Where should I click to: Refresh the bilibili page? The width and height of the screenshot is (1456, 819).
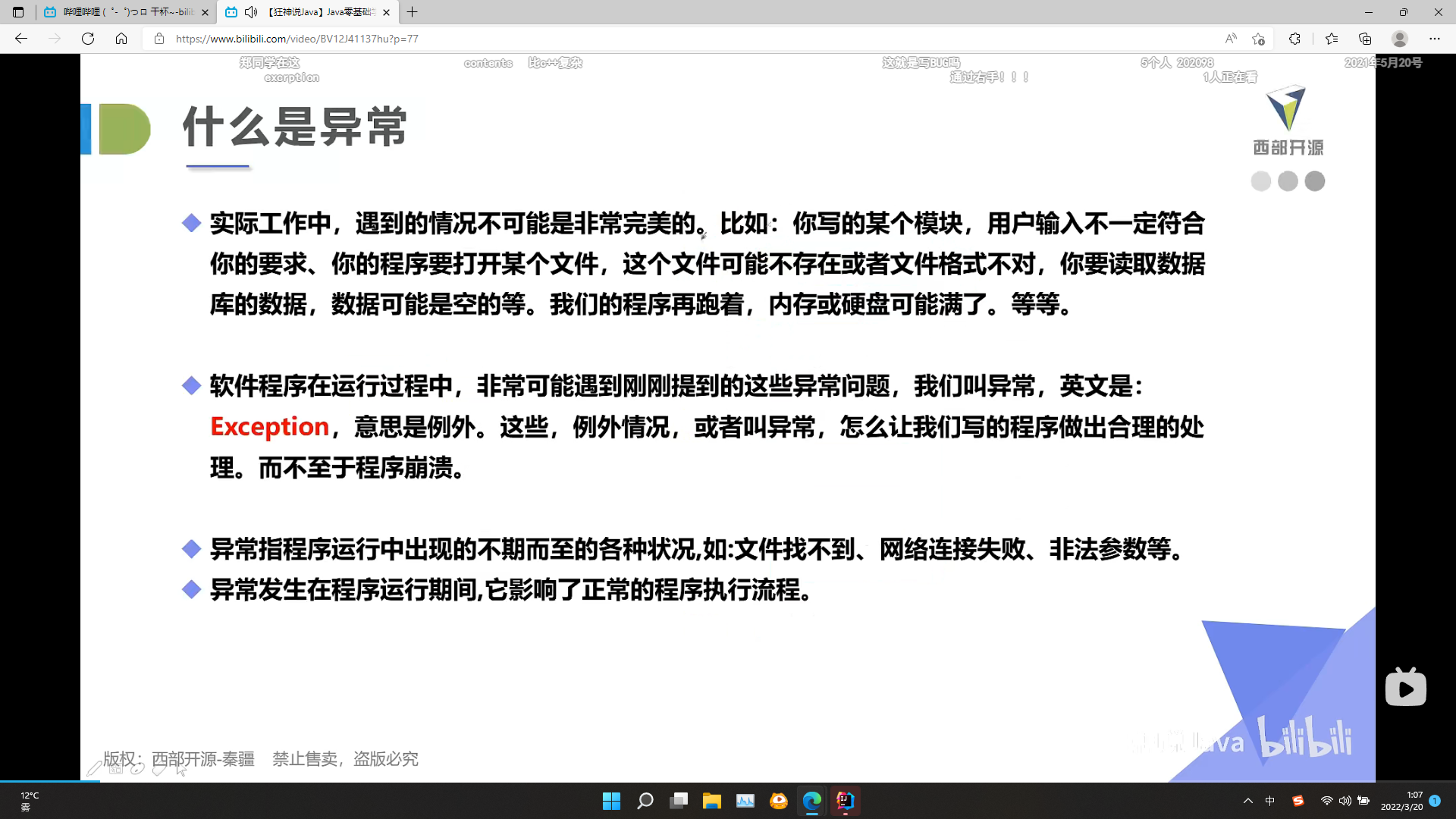[88, 39]
